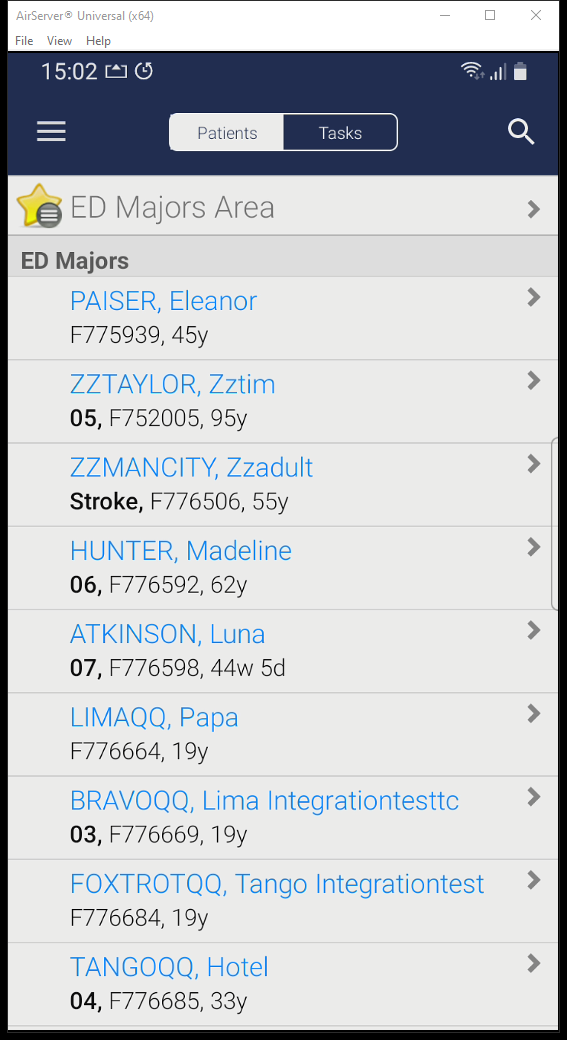This screenshot has width=567, height=1040.
Task: Click the patient list scrollbar handle
Action: [x=554, y=523]
